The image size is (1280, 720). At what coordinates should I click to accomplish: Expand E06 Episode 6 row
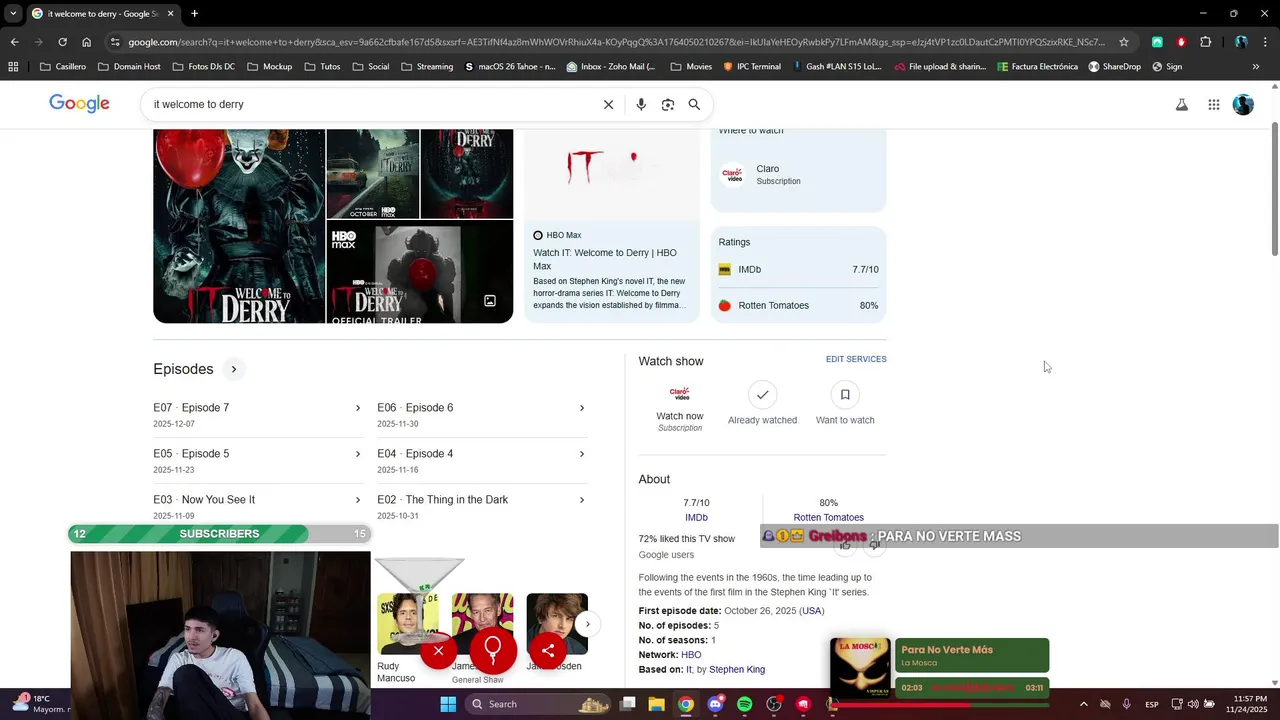click(481, 414)
